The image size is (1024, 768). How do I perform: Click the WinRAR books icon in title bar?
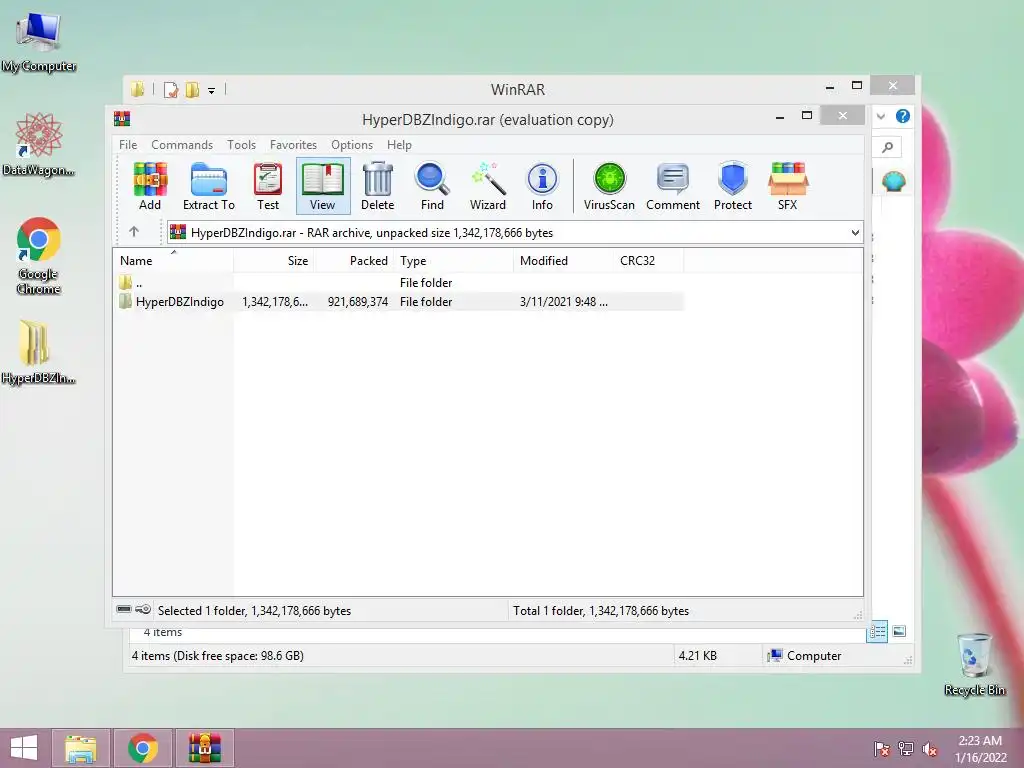(122, 118)
